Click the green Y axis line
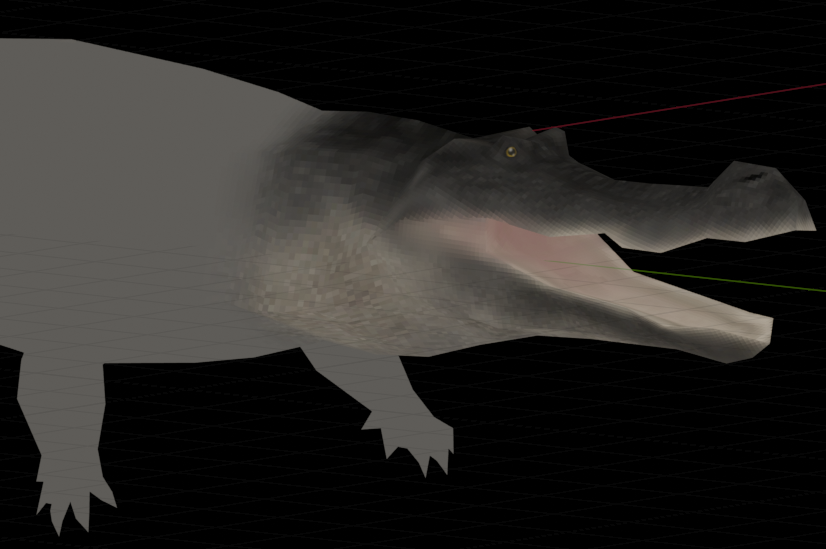 coord(729,280)
